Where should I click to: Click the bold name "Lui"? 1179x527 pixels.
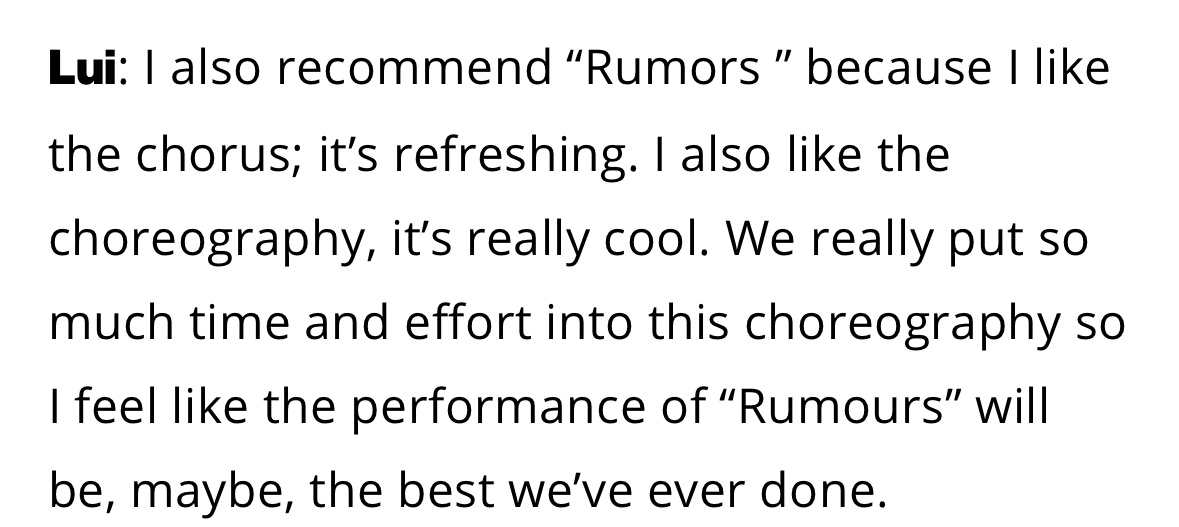[83, 67]
